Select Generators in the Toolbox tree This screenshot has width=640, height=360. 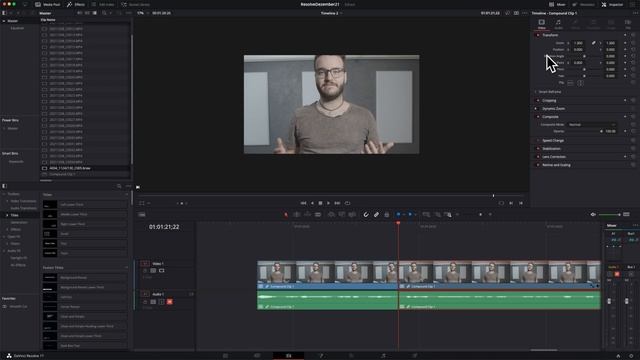click(19, 222)
